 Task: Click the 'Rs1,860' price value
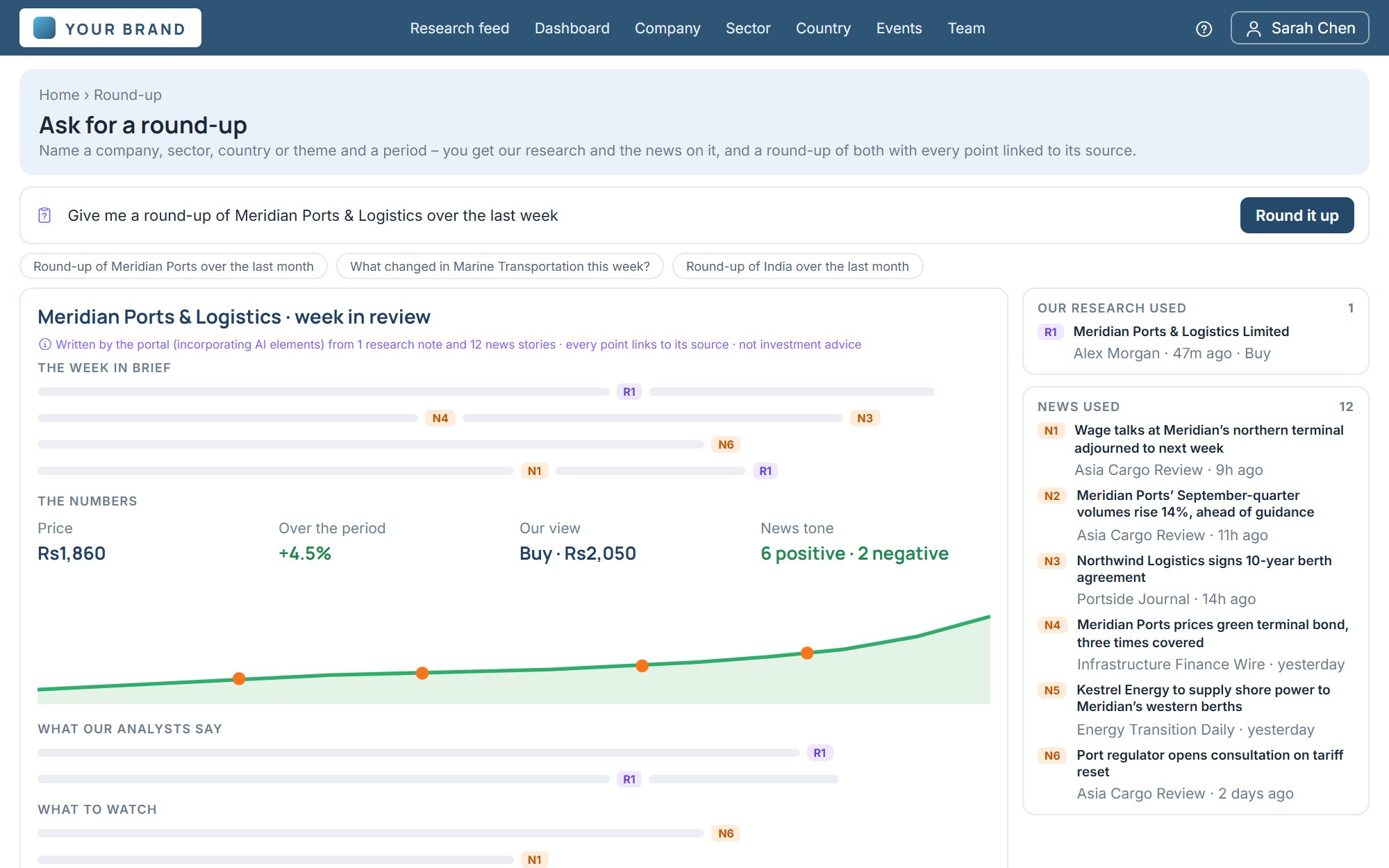click(x=72, y=553)
